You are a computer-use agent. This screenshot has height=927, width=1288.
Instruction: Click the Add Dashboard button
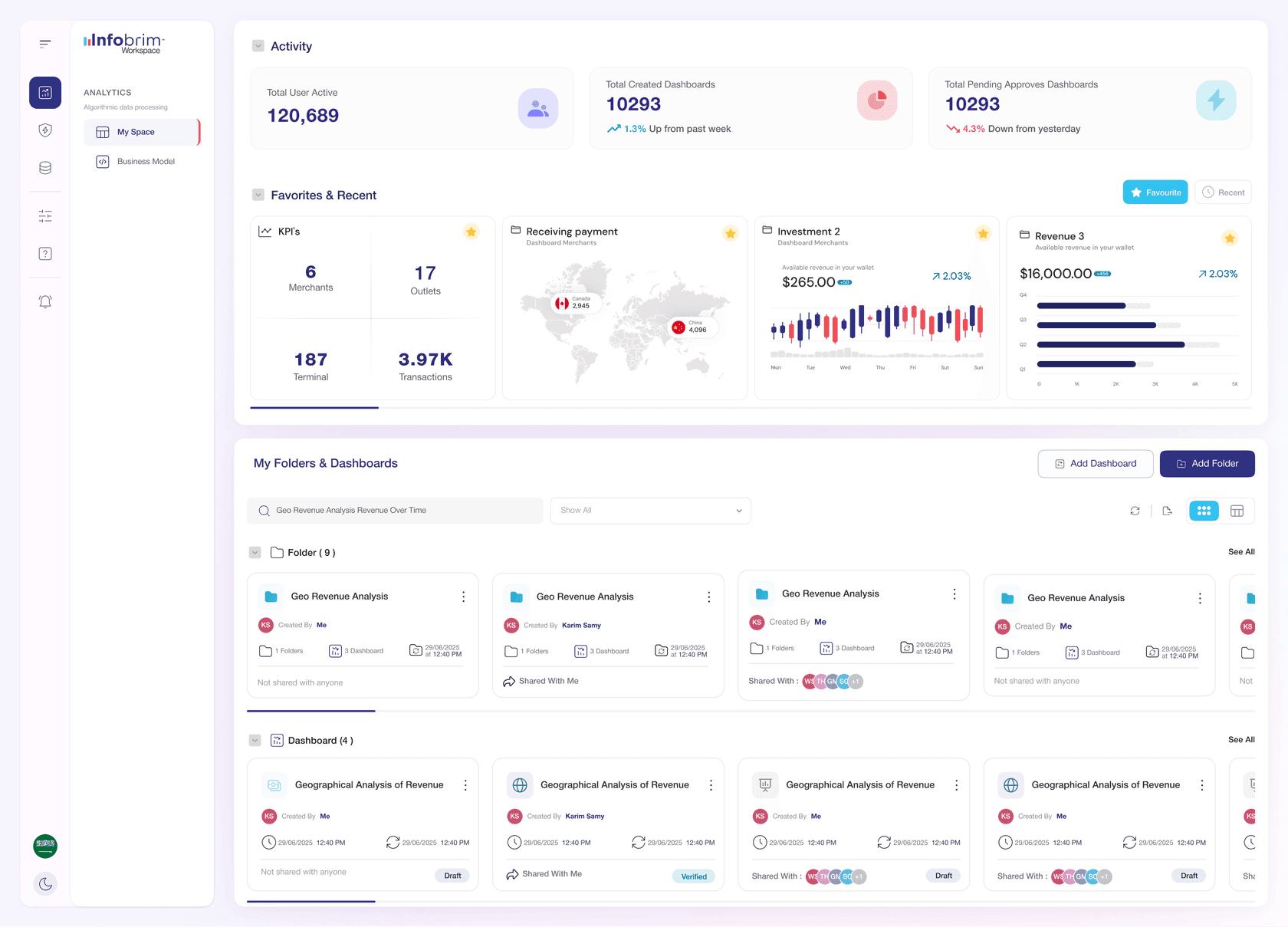click(x=1096, y=464)
